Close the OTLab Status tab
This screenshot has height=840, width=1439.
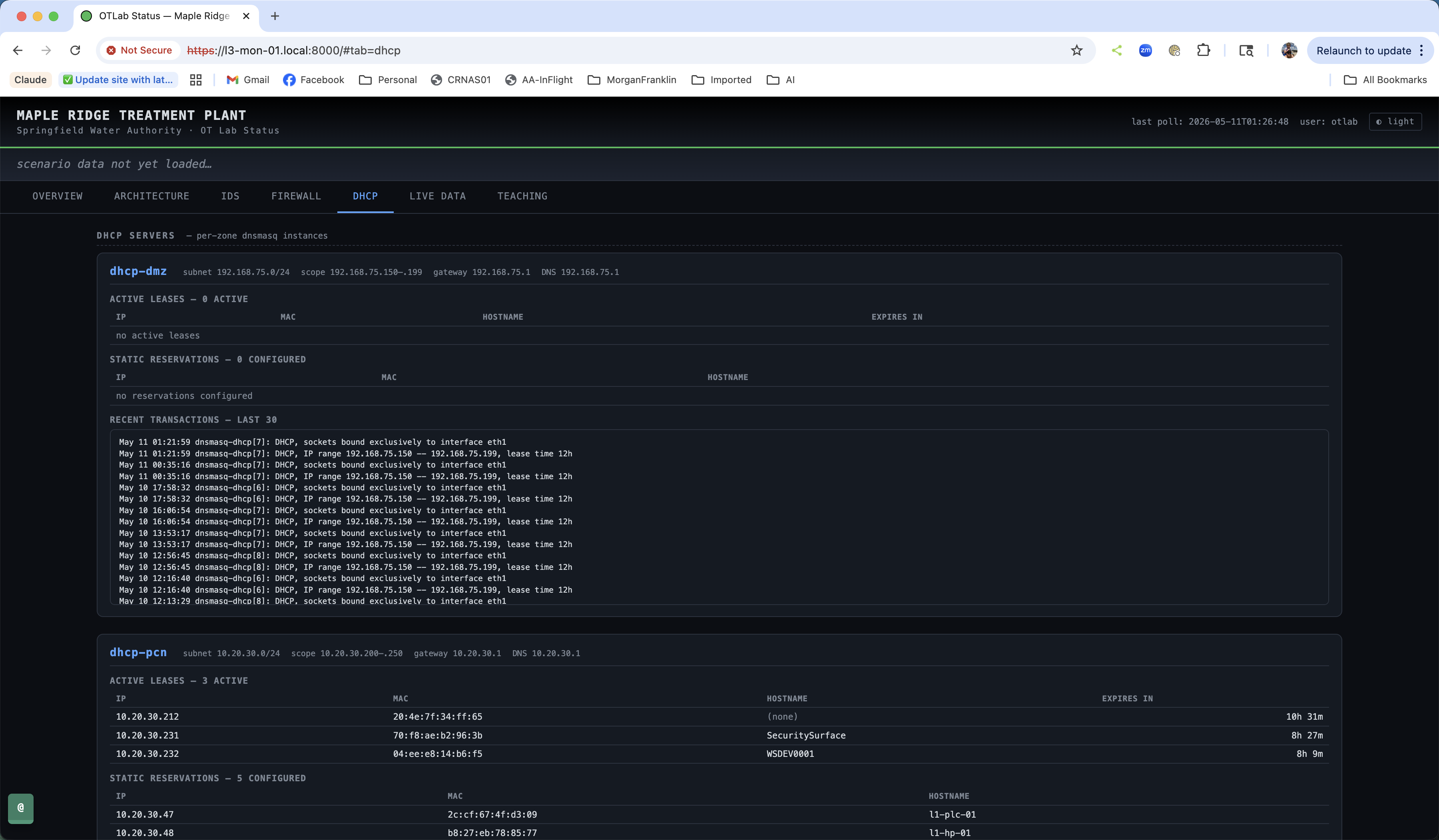246,16
